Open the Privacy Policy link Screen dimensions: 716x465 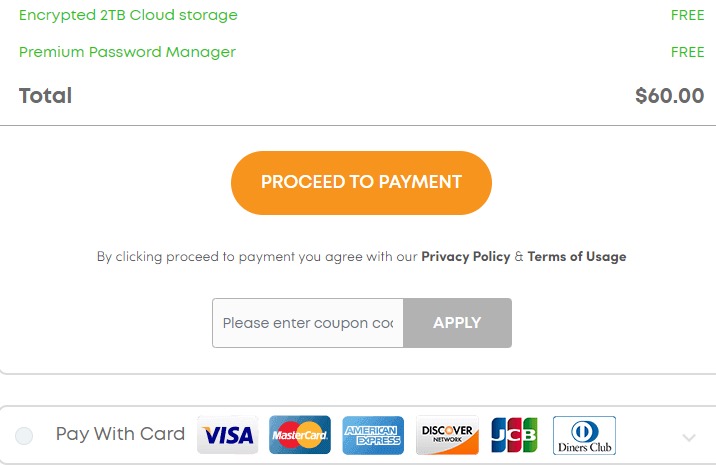[465, 257]
